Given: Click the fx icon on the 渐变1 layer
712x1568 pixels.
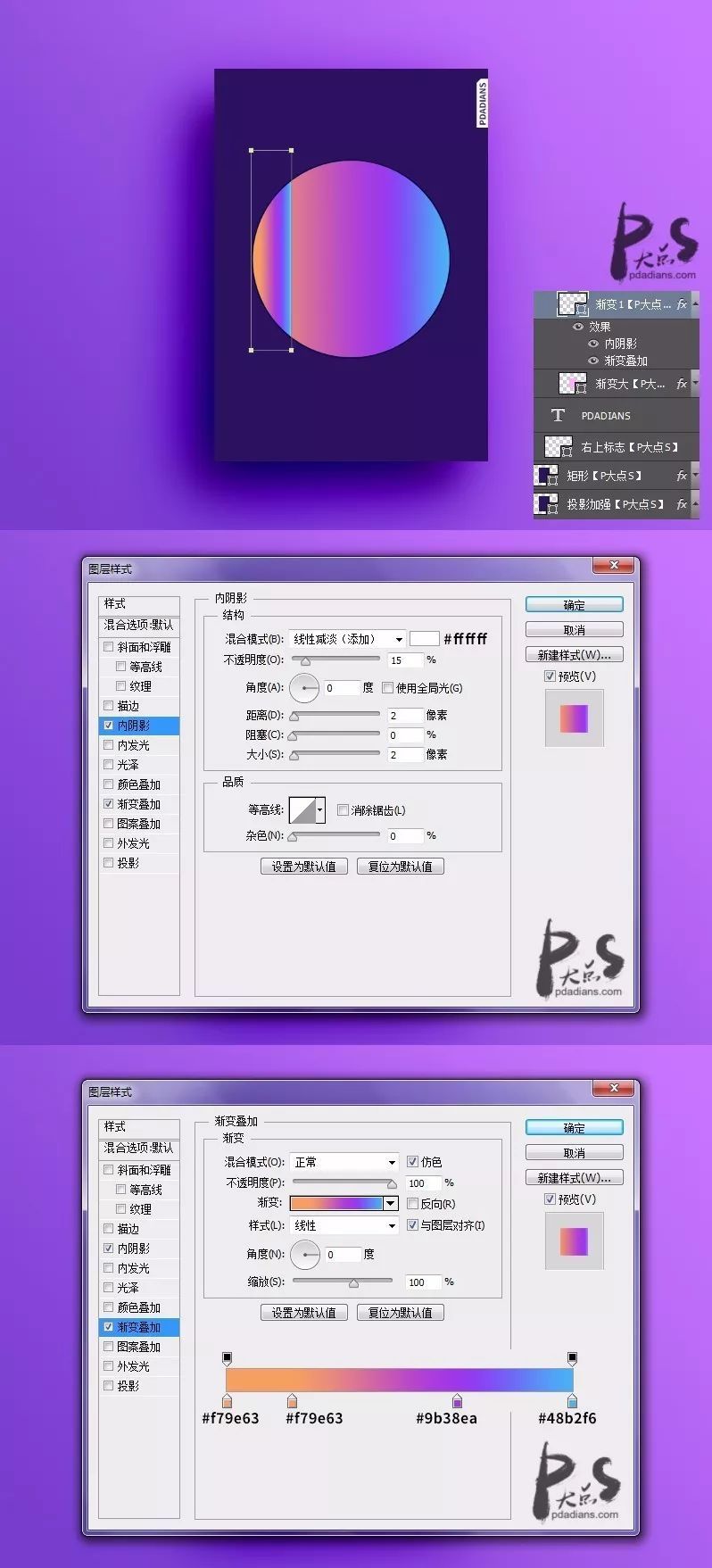Looking at the screenshot, I should (x=682, y=304).
